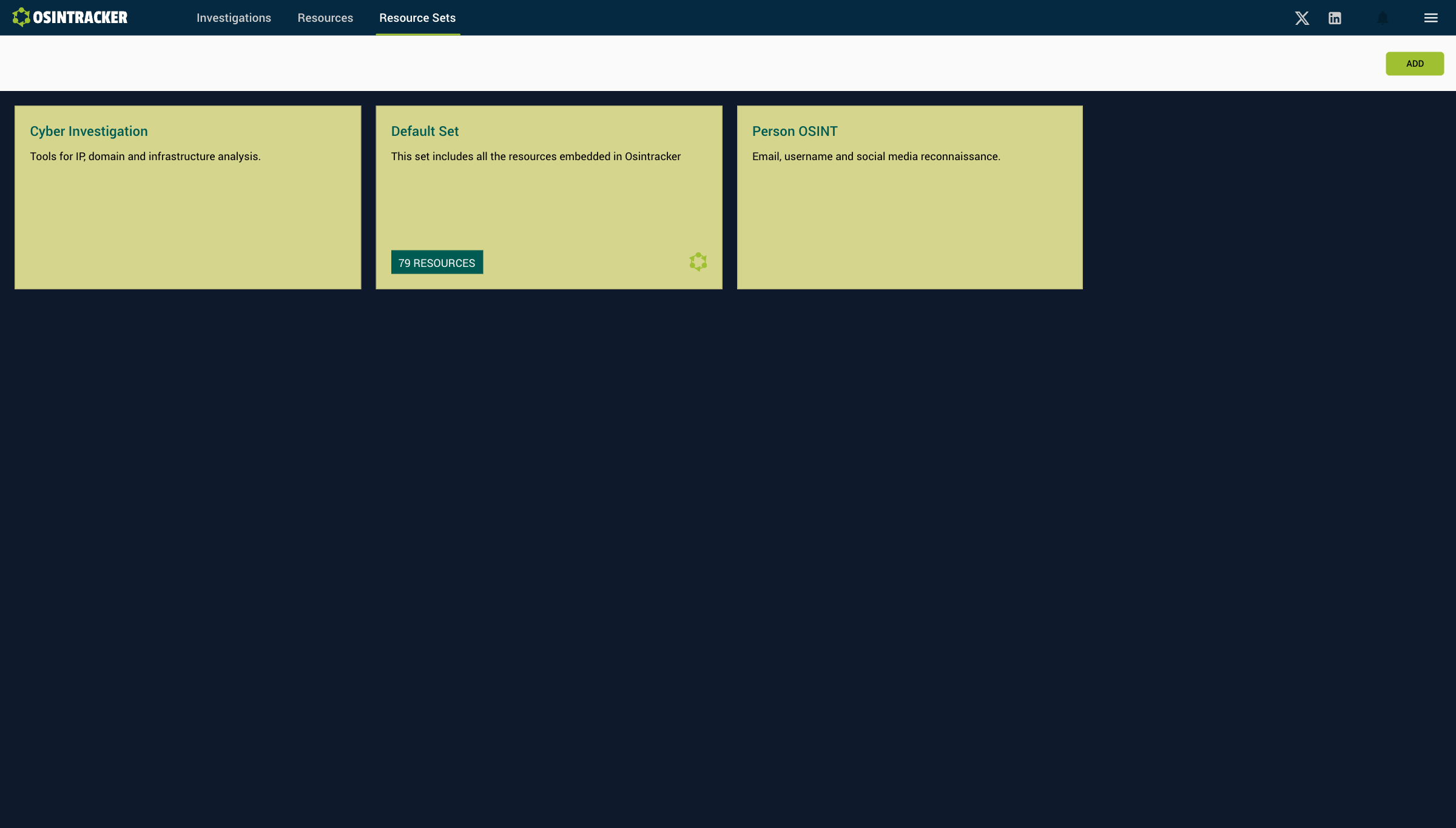Click the 79 RESOURCES badge
Image resolution: width=1456 pixels, height=828 pixels.
(437, 262)
